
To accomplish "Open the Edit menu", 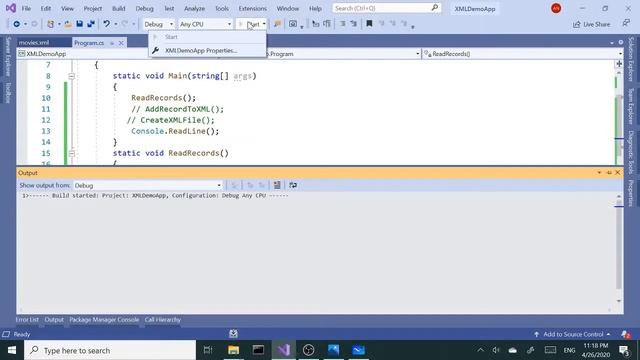I will click(46, 8).
